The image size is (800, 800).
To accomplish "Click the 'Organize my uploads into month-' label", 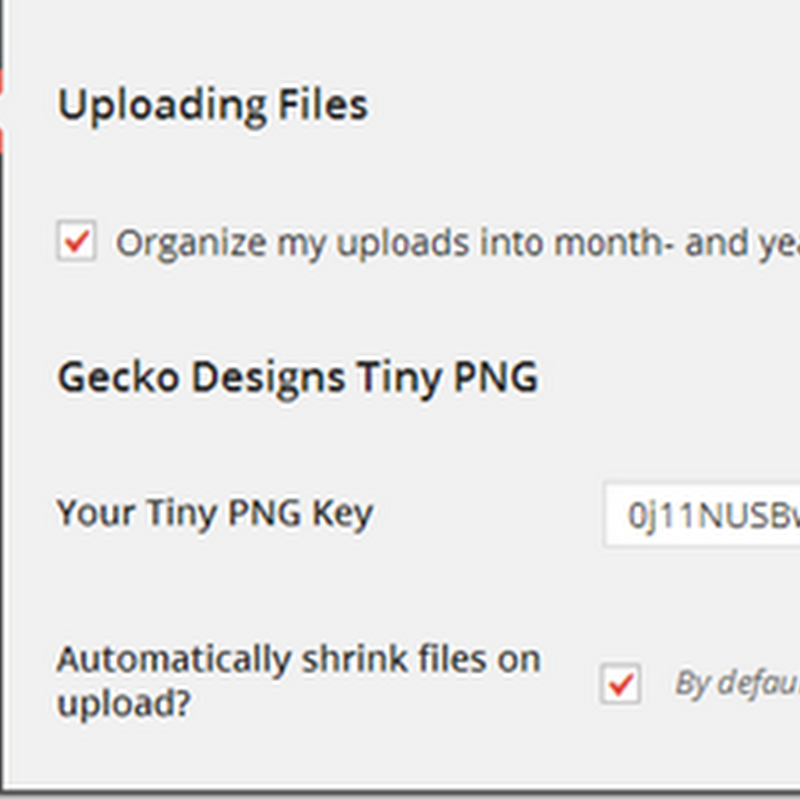I will (458, 243).
